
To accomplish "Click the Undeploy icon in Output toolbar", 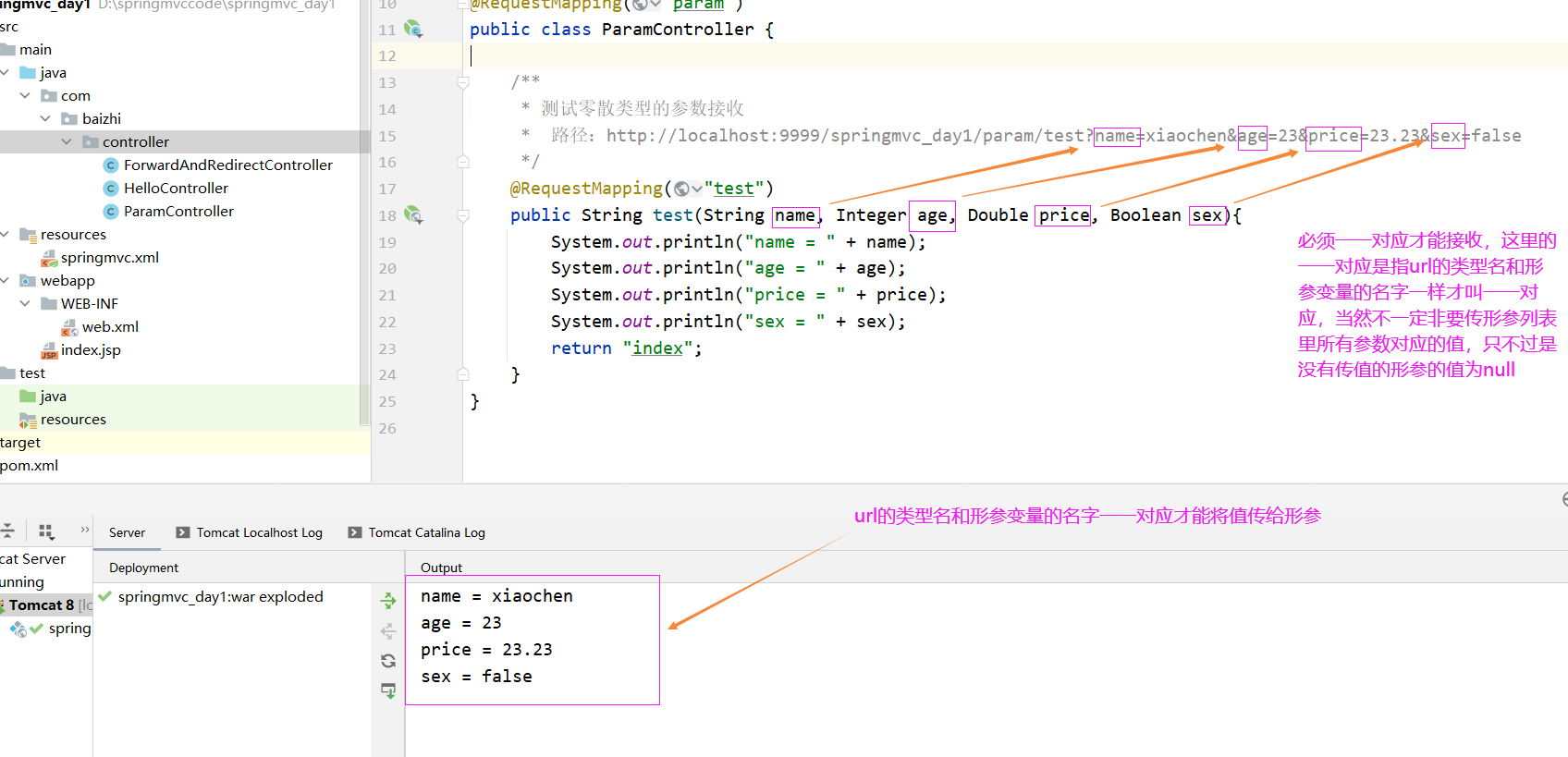I will tap(388, 631).
